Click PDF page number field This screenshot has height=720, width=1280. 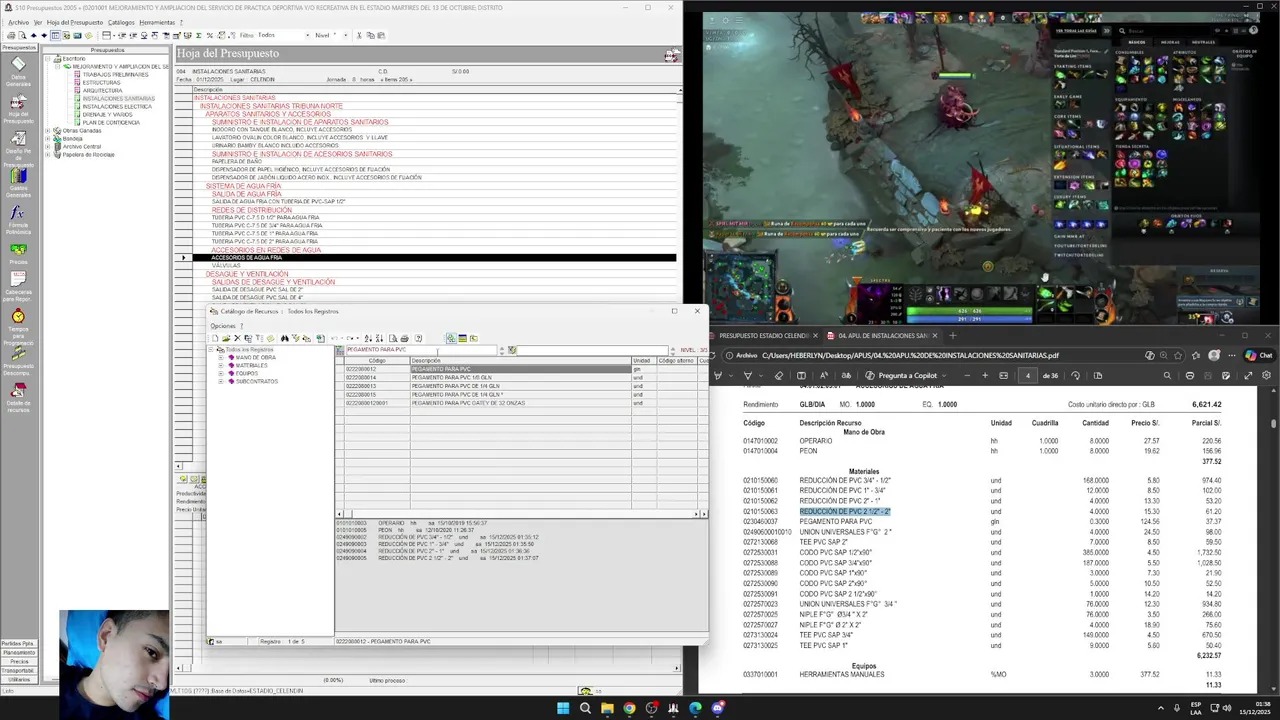[x=1027, y=375]
